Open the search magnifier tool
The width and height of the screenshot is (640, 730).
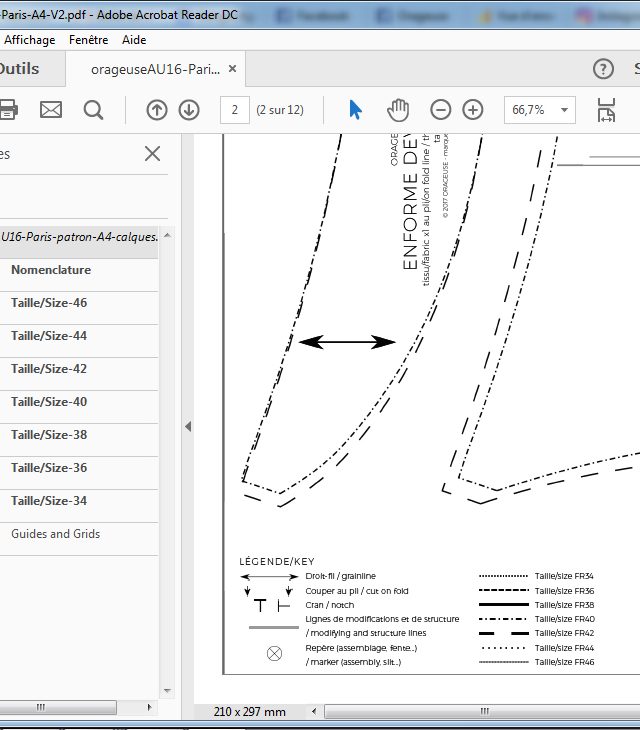[93, 110]
